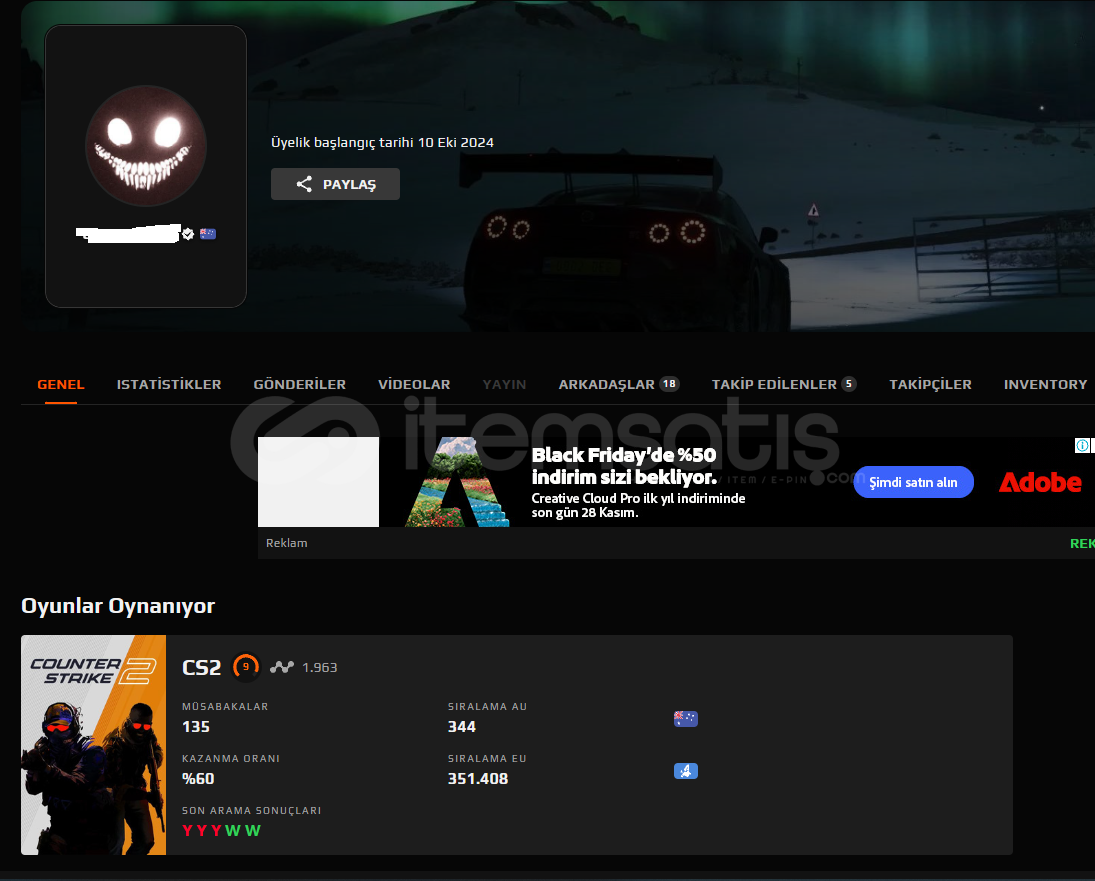The width and height of the screenshot is (1095, 881).
Task: Go to the VİDEOLAR tab
Action: (414, 385)
